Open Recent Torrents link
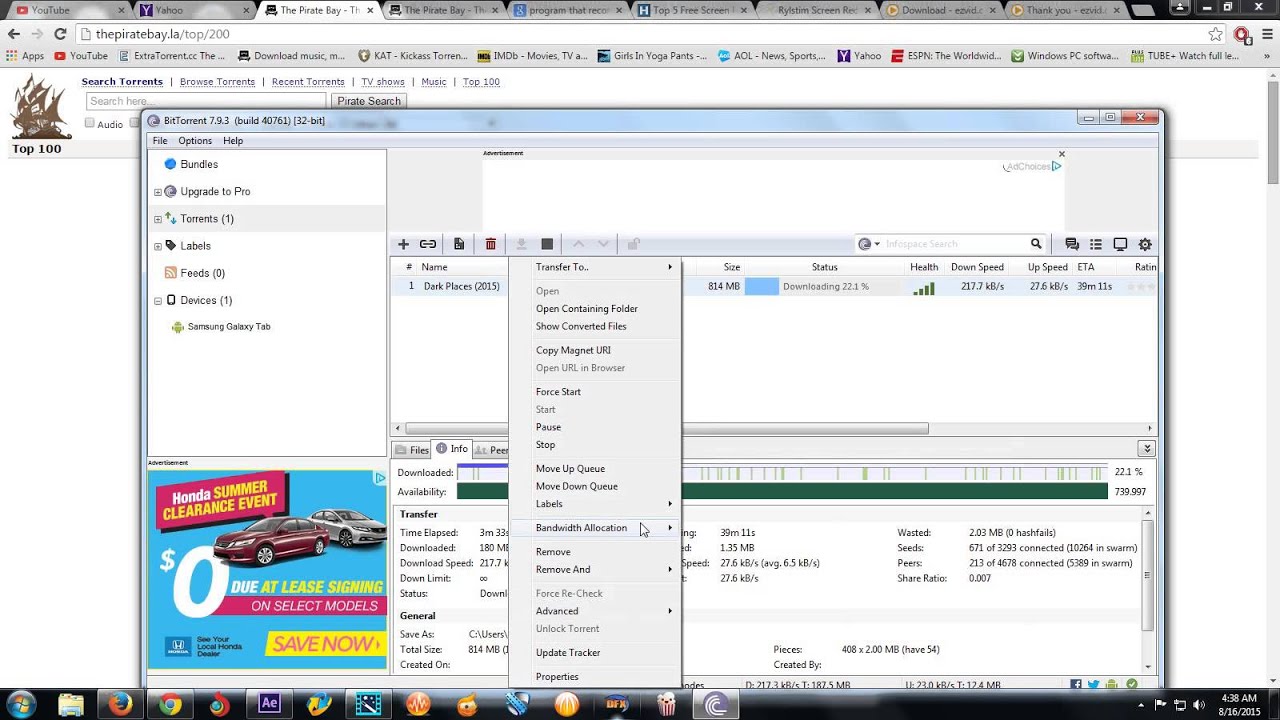 pyautogui.click(x=308, y=82)
